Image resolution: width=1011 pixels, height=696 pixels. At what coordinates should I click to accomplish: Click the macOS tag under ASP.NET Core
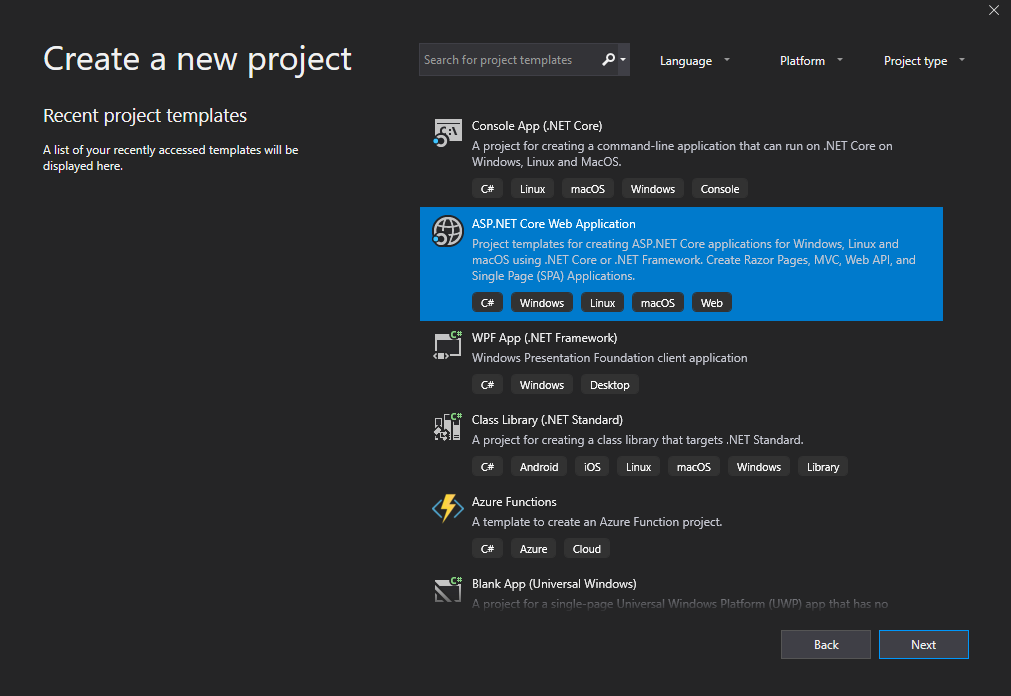[x=658, y=303]
